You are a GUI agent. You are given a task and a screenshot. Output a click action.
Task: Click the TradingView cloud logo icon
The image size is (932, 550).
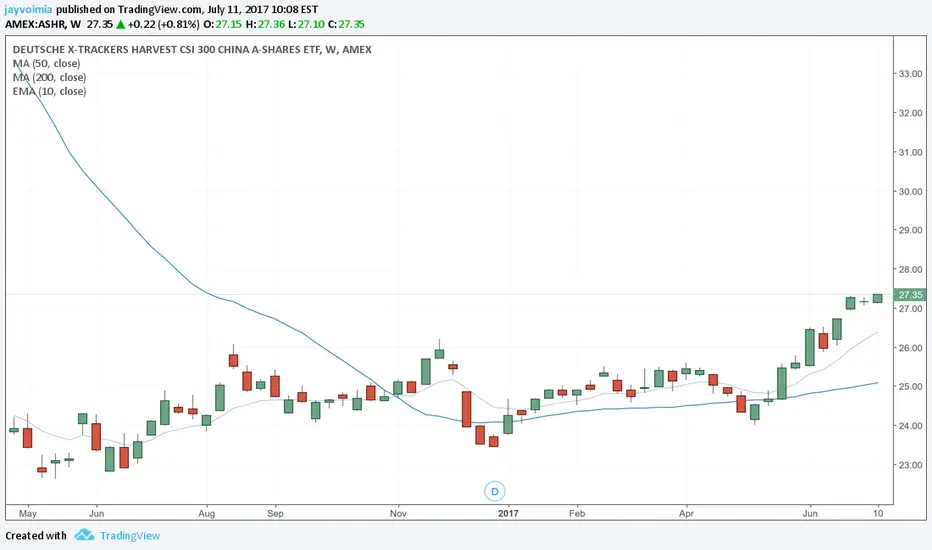coord(84,535)
